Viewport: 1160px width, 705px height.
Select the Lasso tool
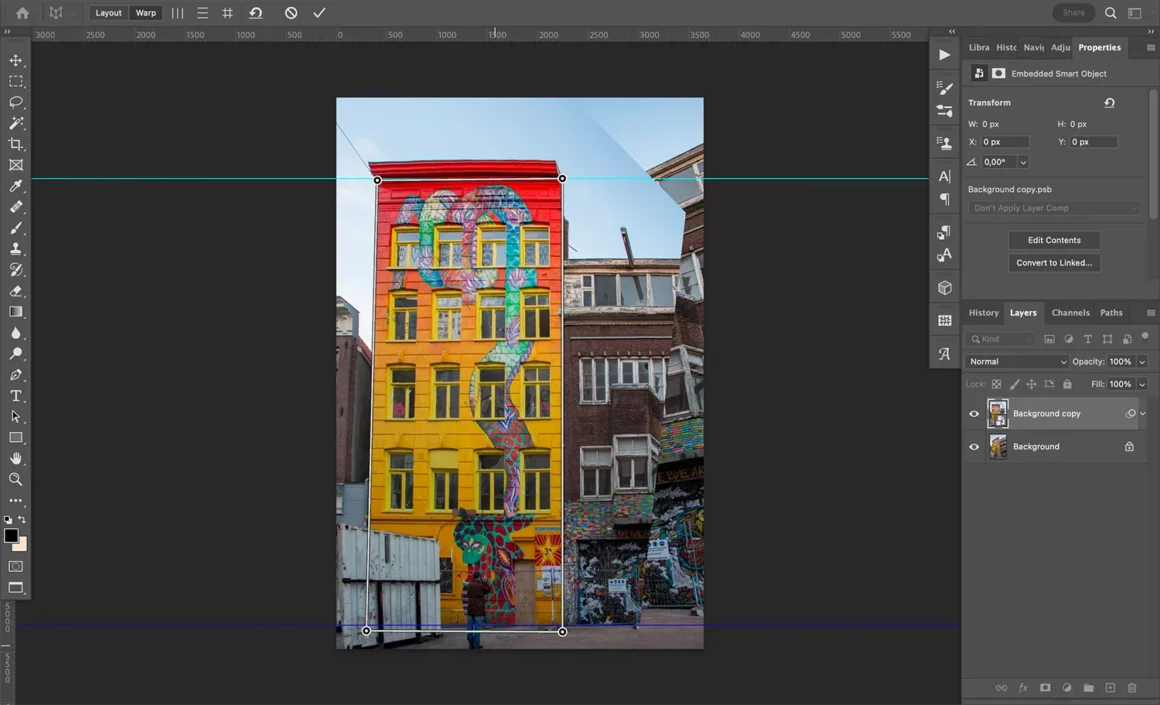point(16,102)
